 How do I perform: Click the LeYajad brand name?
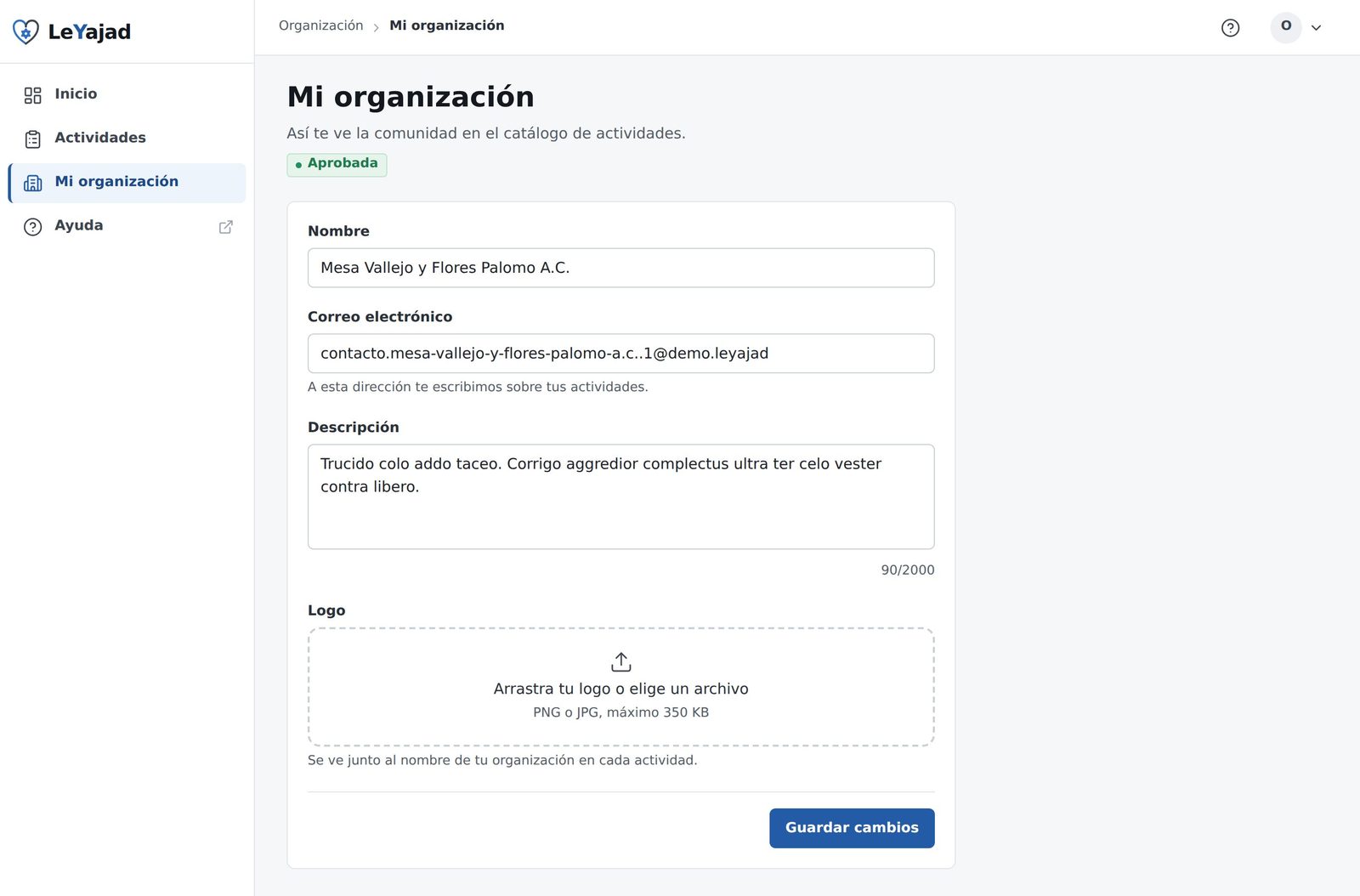pos(89,32)
